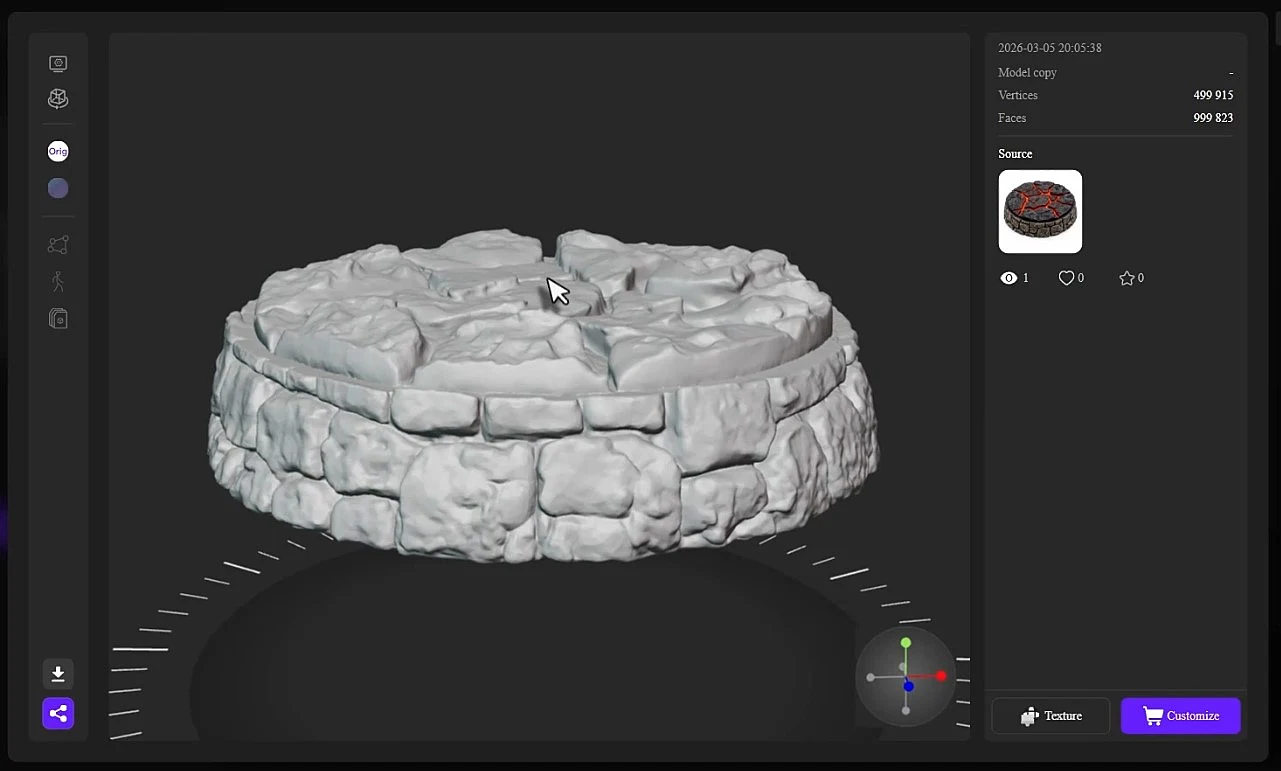Click the eye views counter icon

point(1008,278)
